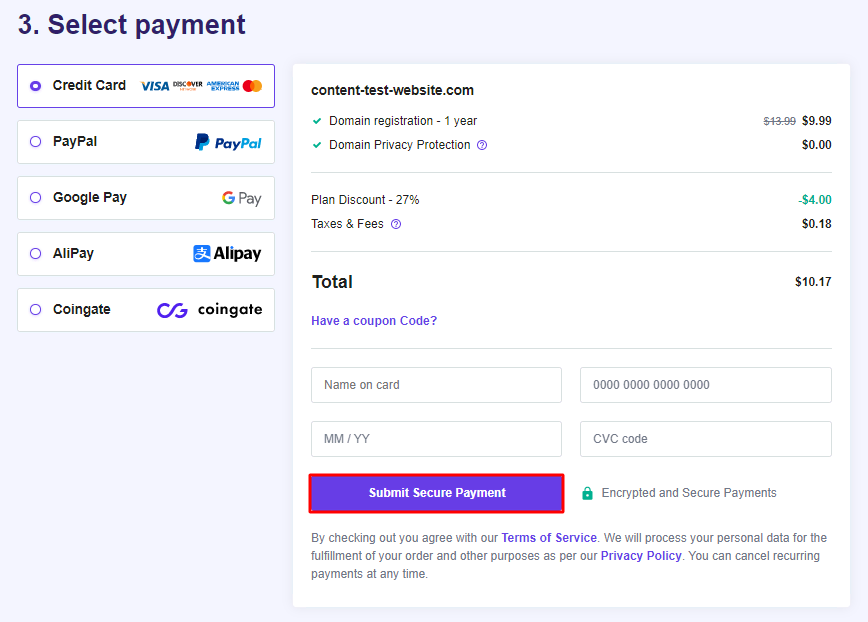868x622 pixels.
Task: Click the Coingate logo
Action: (210, 310)
